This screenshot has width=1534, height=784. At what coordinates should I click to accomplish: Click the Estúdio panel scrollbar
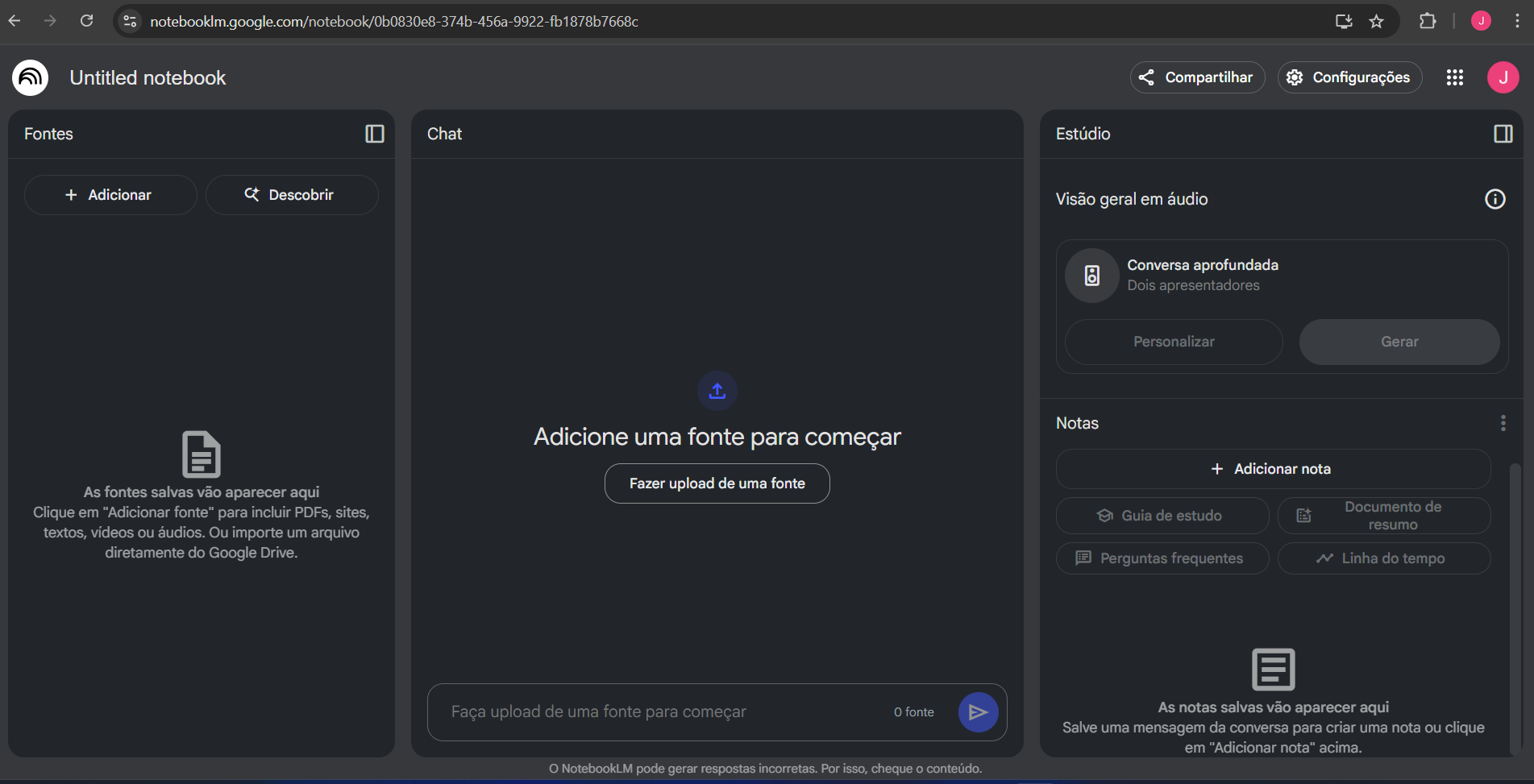(1515, 604)
